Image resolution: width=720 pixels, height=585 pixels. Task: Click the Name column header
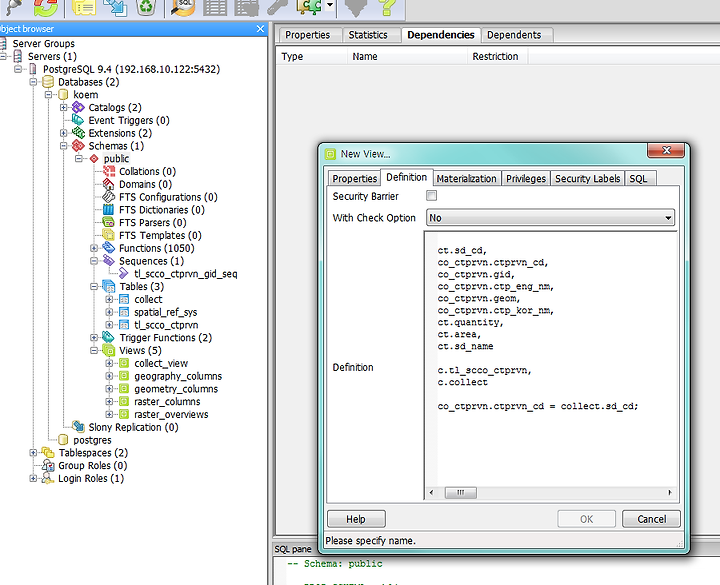click(407, 56)
